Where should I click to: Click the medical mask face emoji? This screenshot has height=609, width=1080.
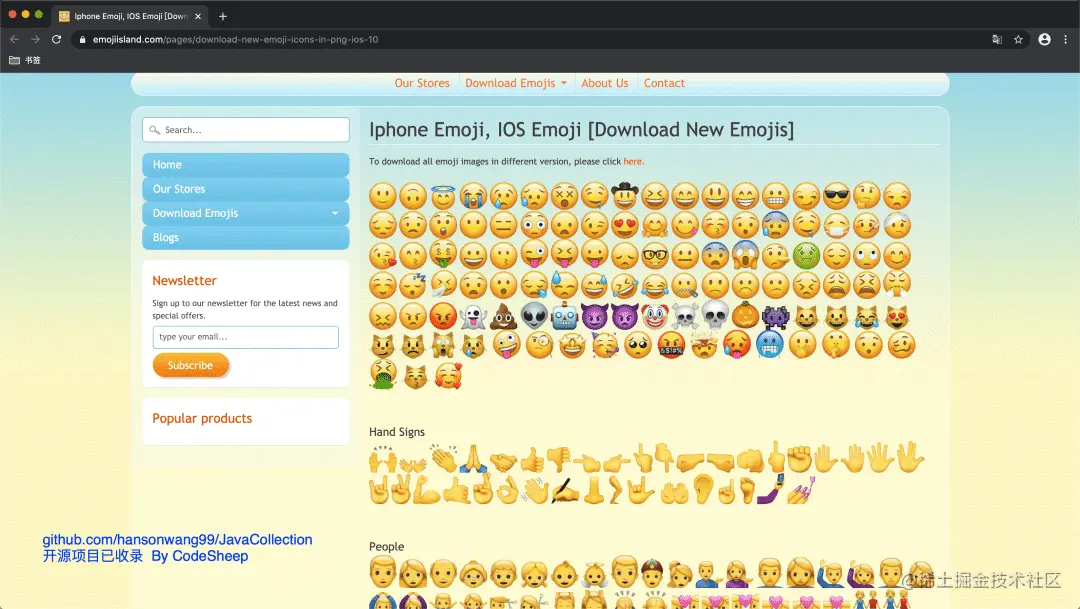836,225
